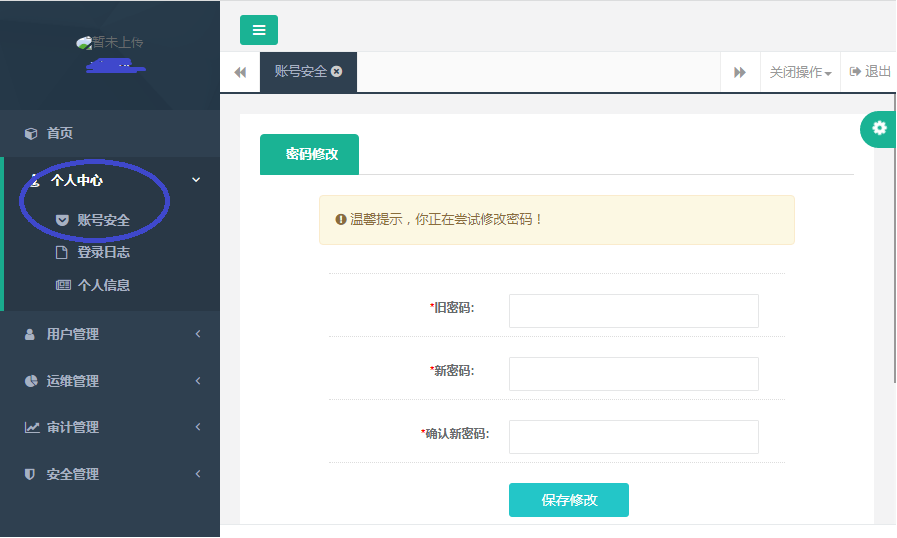This screenshot has height=538, width=897.
Task: Click the 退出 logout link
Action: click(870, 72)
